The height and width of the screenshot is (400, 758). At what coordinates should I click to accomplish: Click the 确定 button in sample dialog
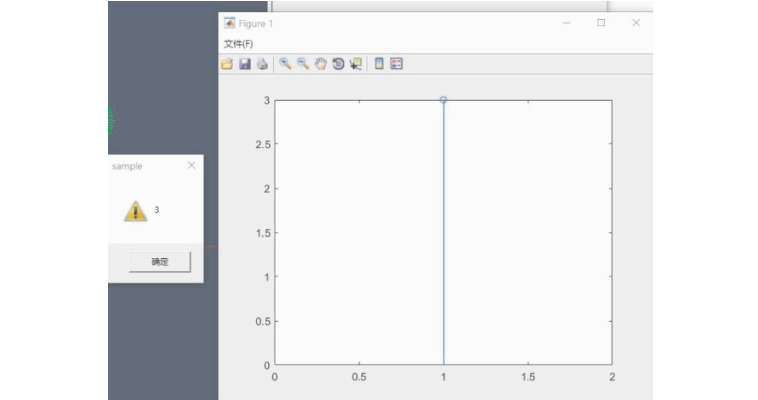(x=160, y=262)
